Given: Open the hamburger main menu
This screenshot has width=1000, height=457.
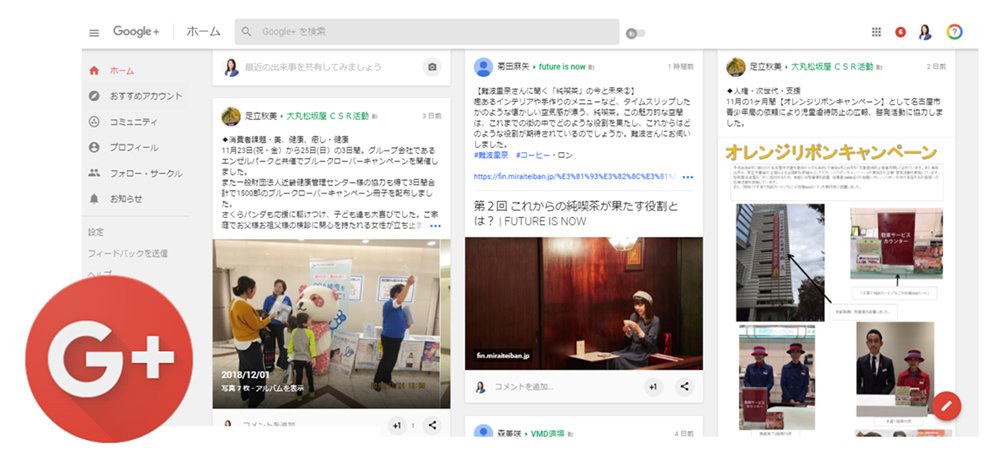Looking at the screenshot, I should 94,33.
